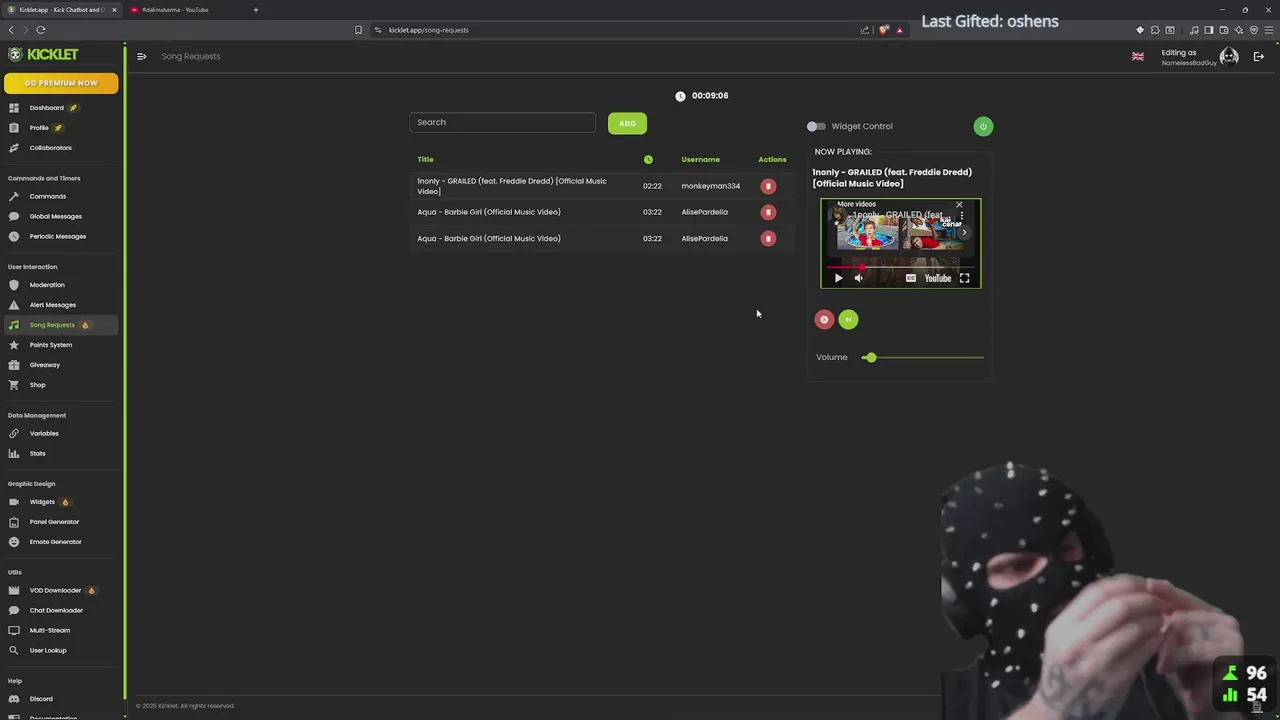Collapse sidebar with hamburger icon
The image size is (1280, 720).
pyautogui.click(x=141, y=56)
